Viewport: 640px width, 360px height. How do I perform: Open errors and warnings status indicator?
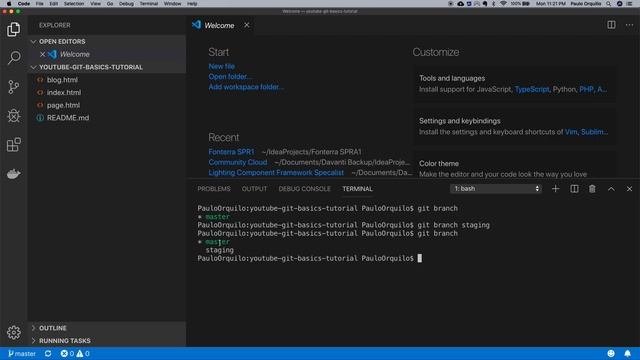[x=75, y=353]
